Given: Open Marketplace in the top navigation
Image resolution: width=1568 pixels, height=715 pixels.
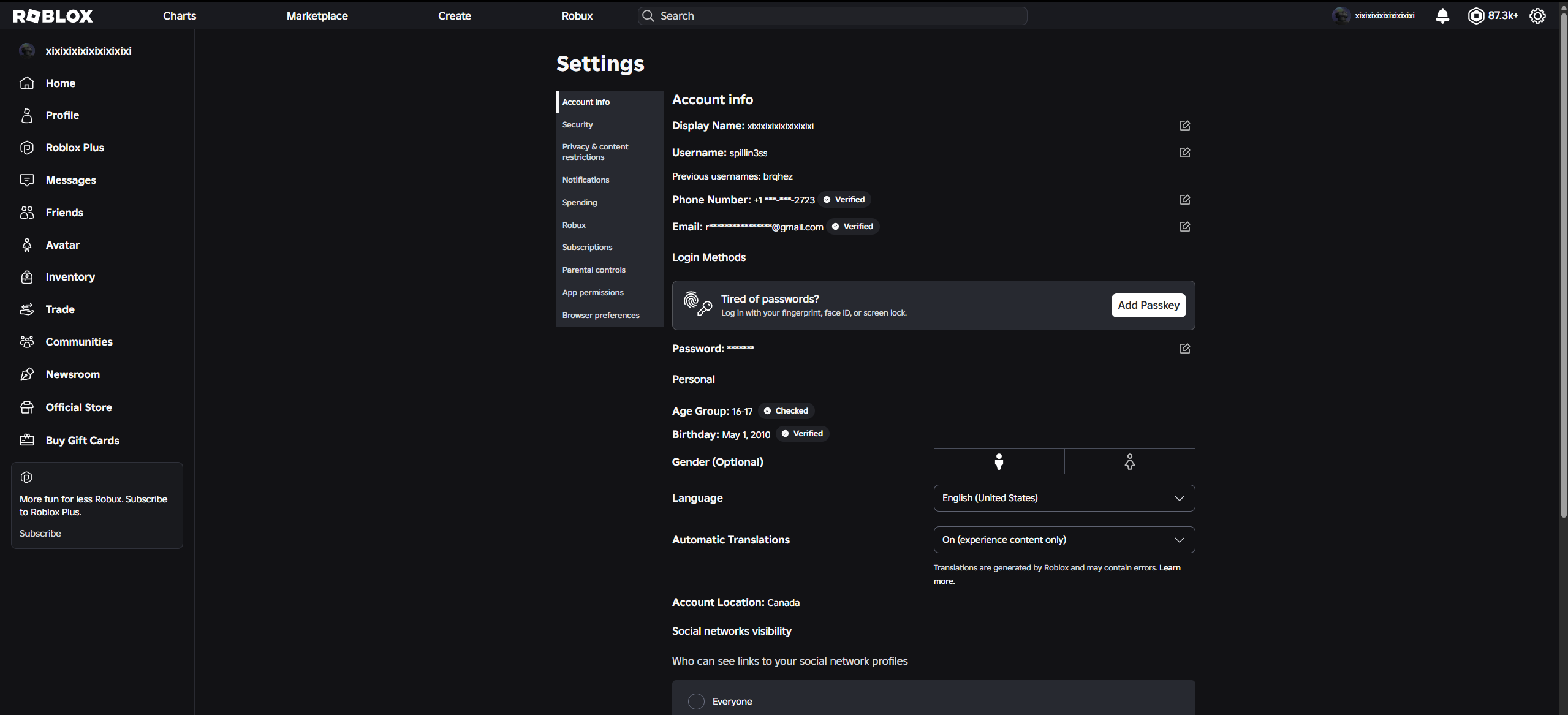Looking at the screenshot, I should tap(317, 16).
